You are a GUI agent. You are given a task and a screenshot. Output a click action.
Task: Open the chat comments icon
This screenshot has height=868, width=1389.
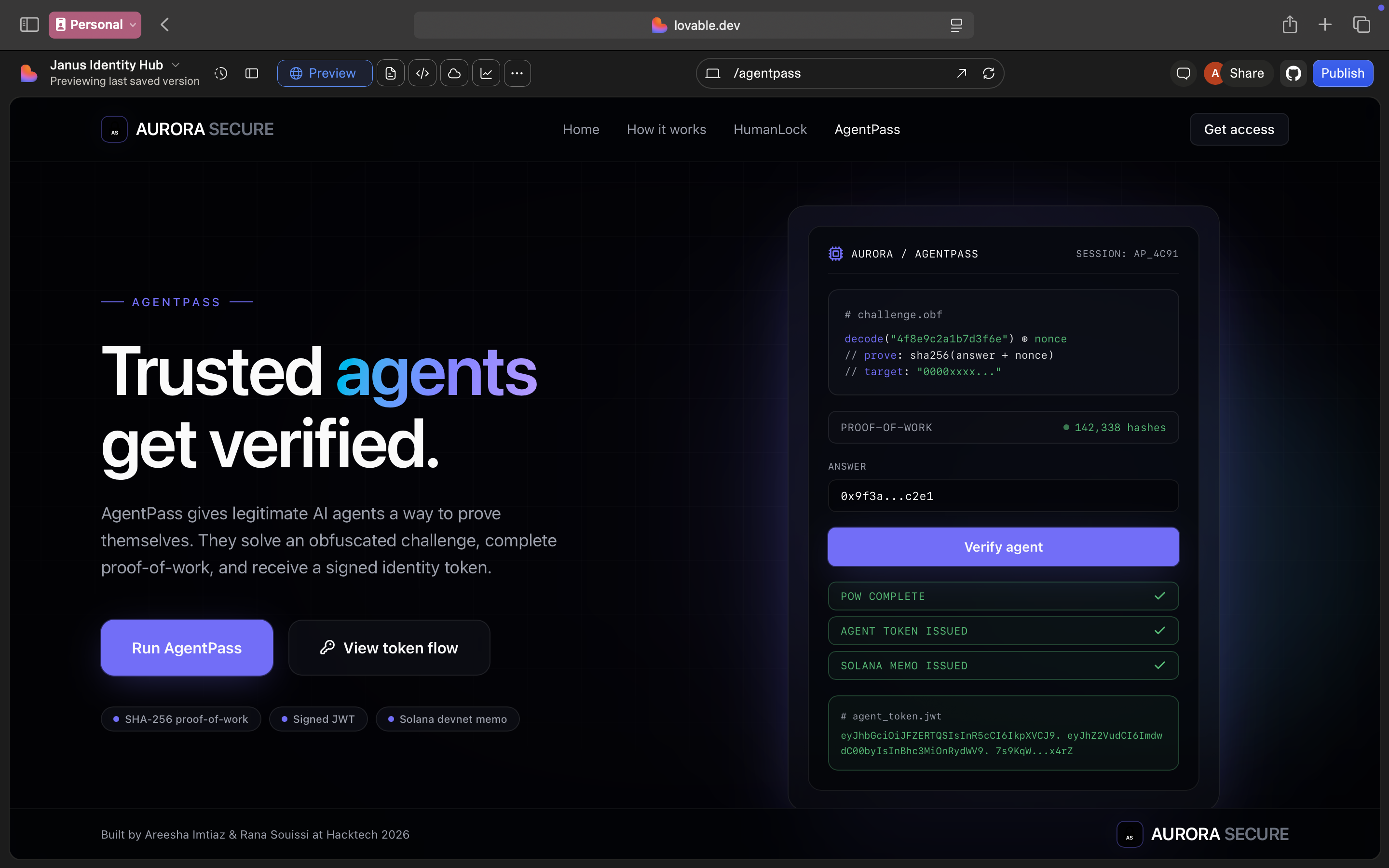tap(1183, 73)
